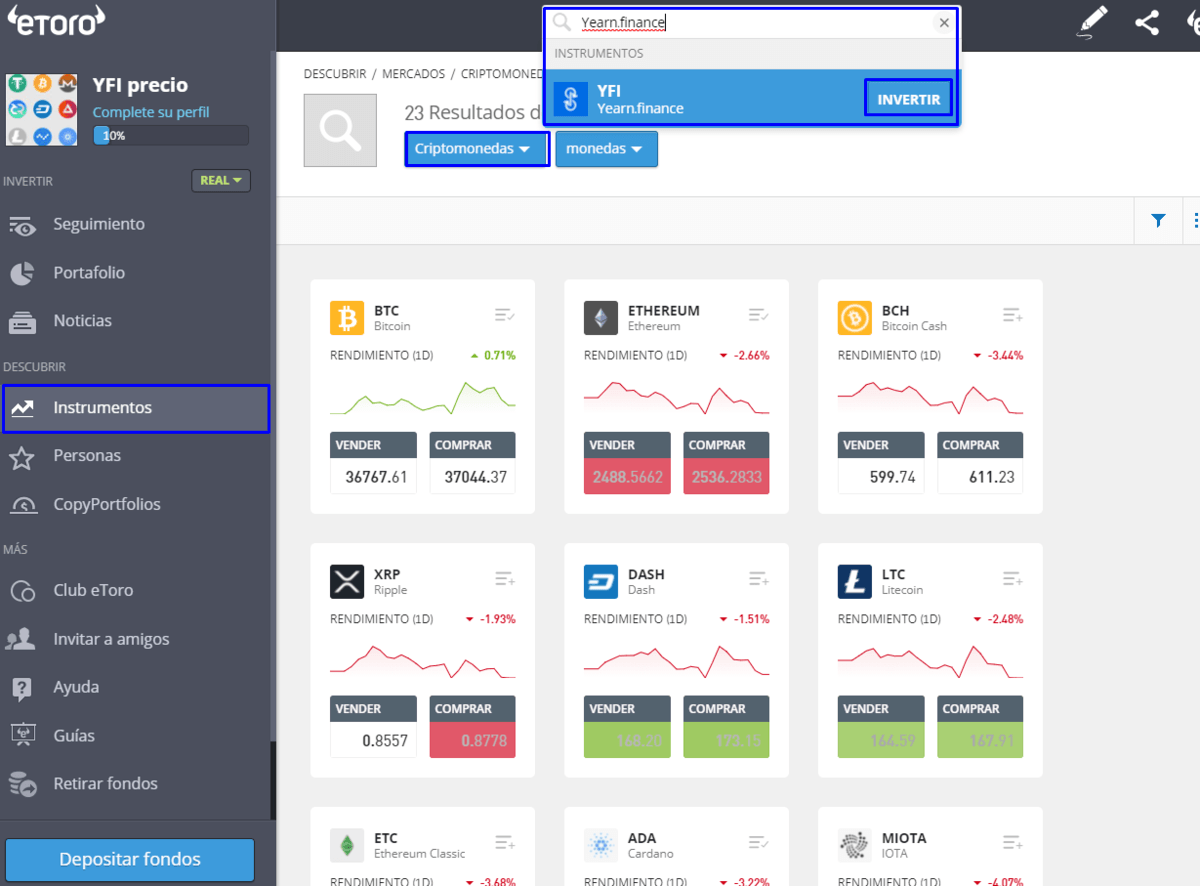Add LTC to watchlist
The height and width of the screenshot is (886, 1200).
pyautogui.click(x=1013, y=578)
